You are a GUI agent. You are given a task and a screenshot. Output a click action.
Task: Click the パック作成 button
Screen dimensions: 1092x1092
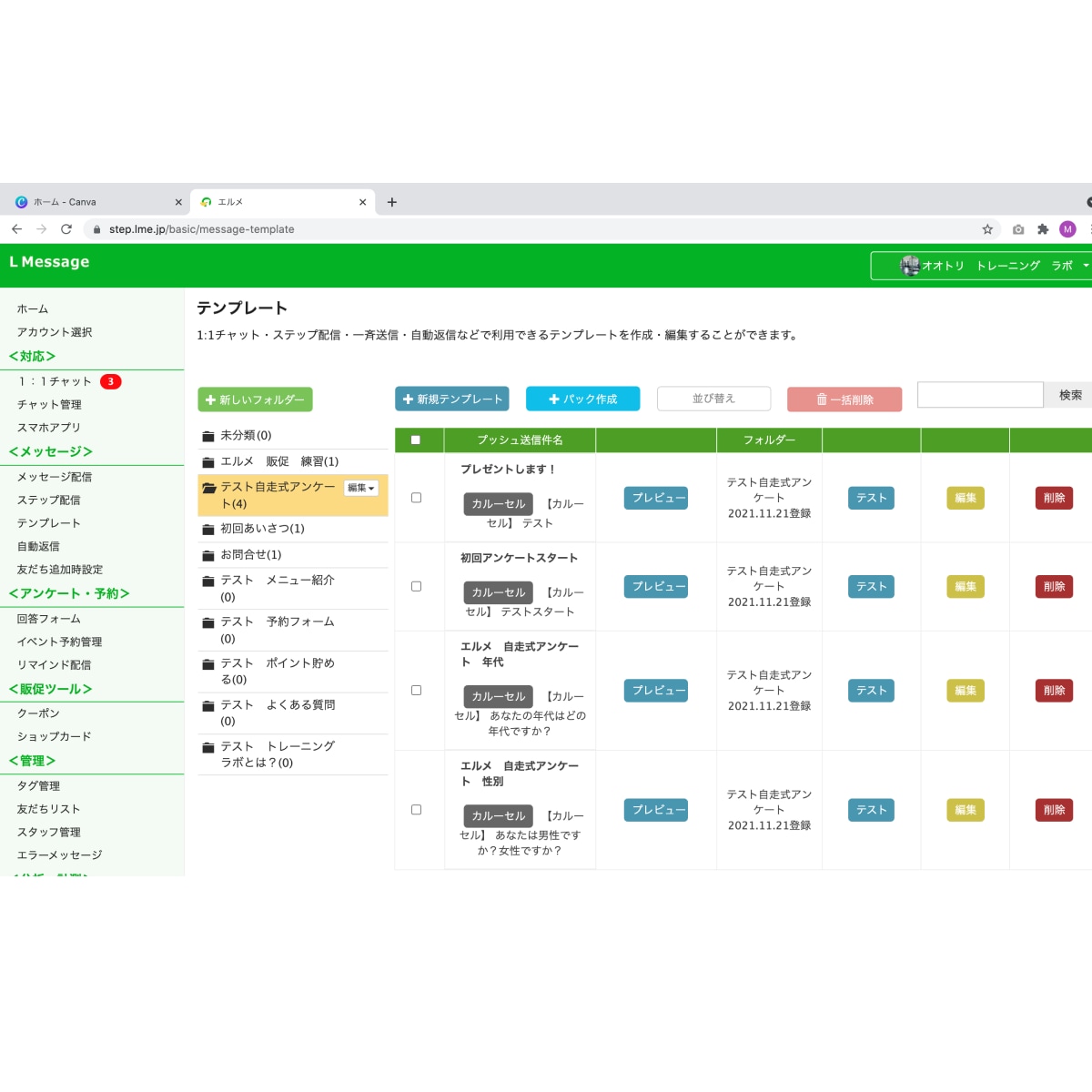click(583, 399)
